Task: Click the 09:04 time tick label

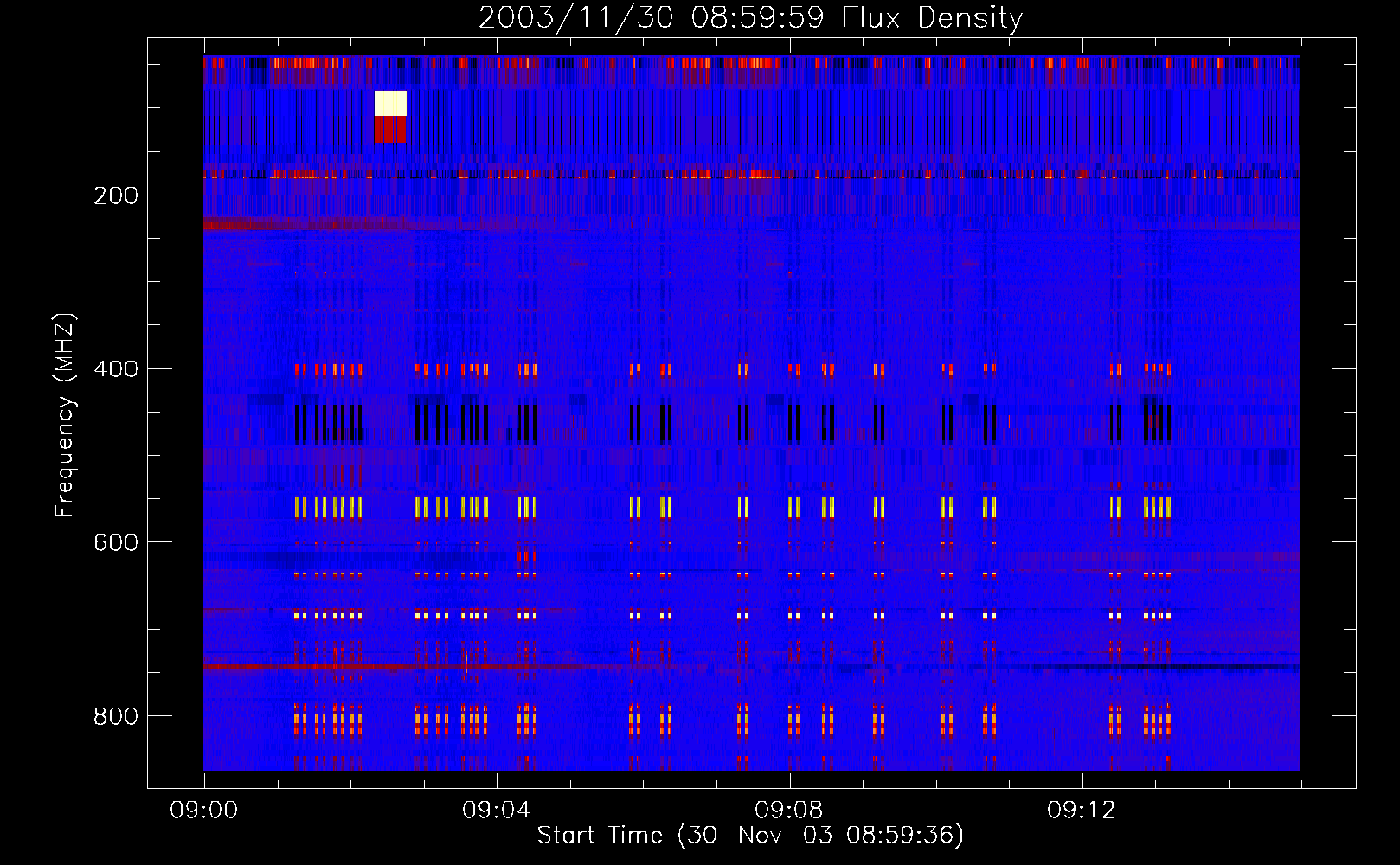Action: [496, 811]
